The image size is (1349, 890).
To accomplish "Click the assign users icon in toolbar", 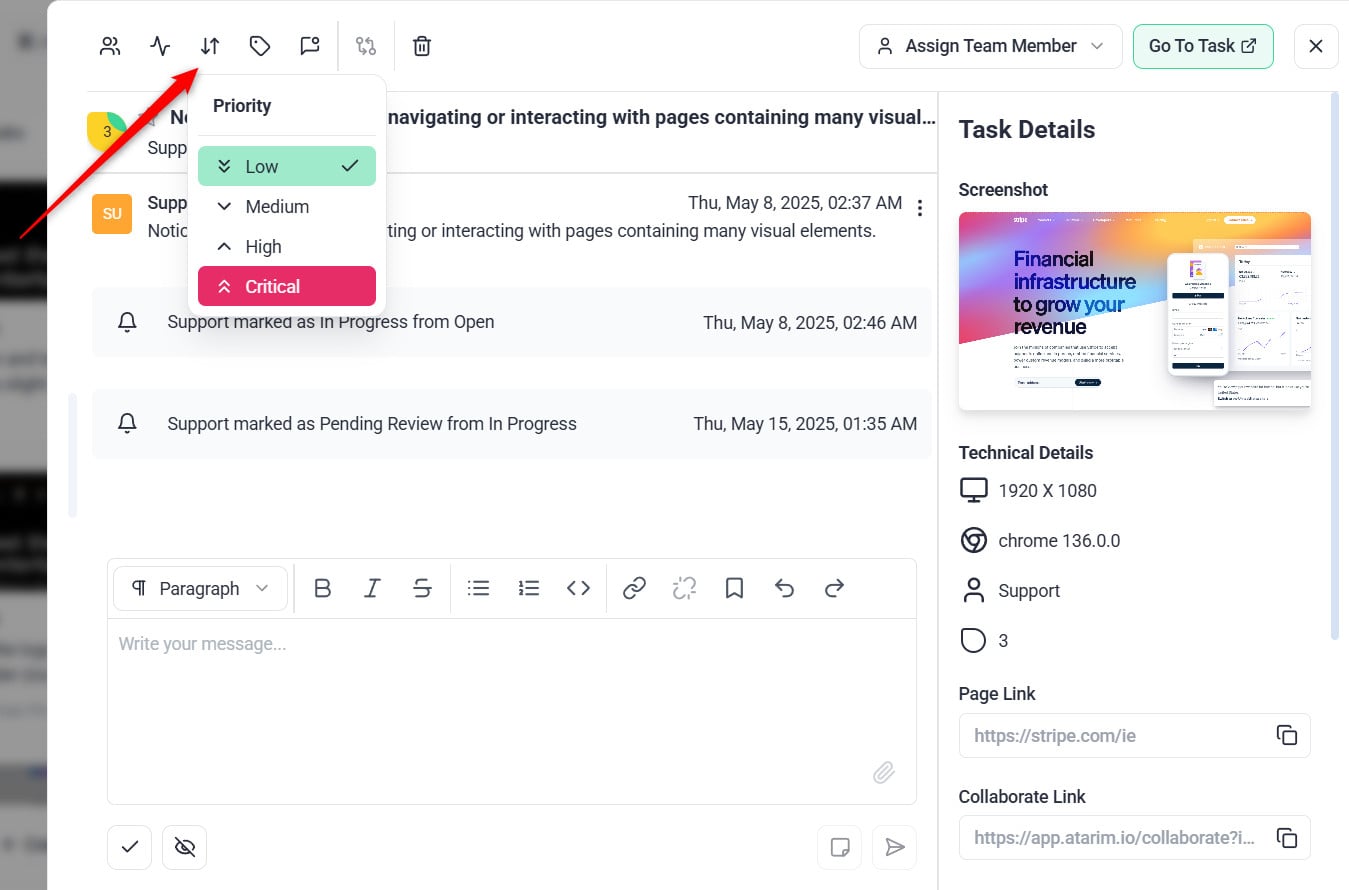I will pos(110,46).
